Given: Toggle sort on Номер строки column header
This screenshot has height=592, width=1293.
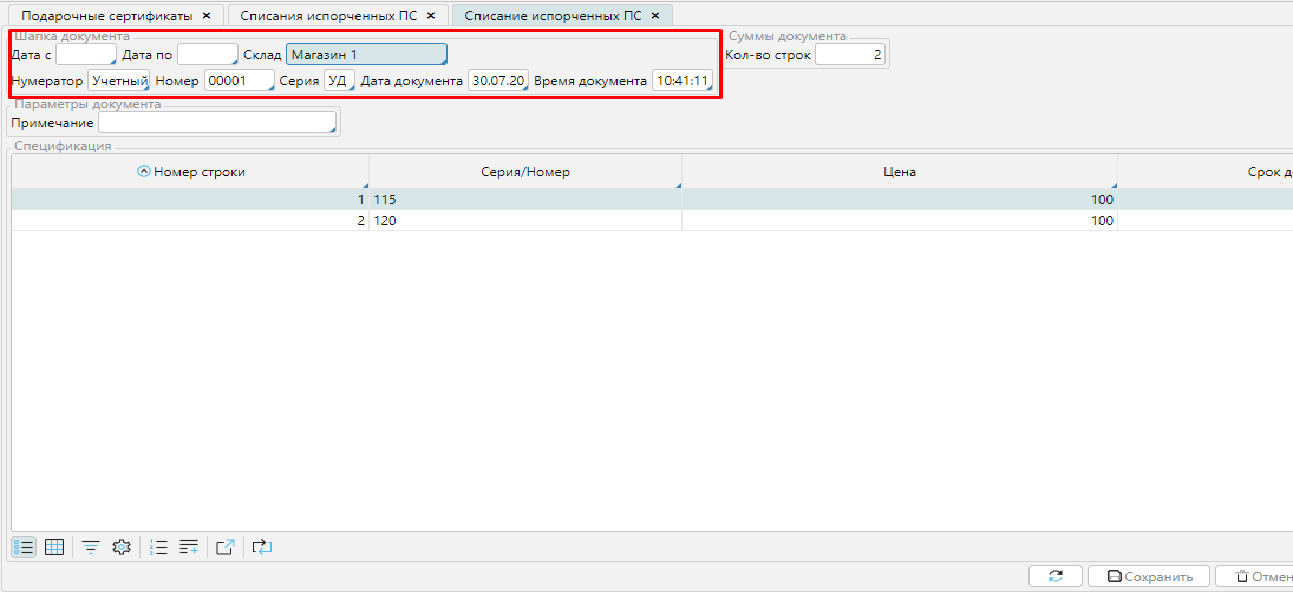Looking at the screenshot, I should tap(190, 172).
